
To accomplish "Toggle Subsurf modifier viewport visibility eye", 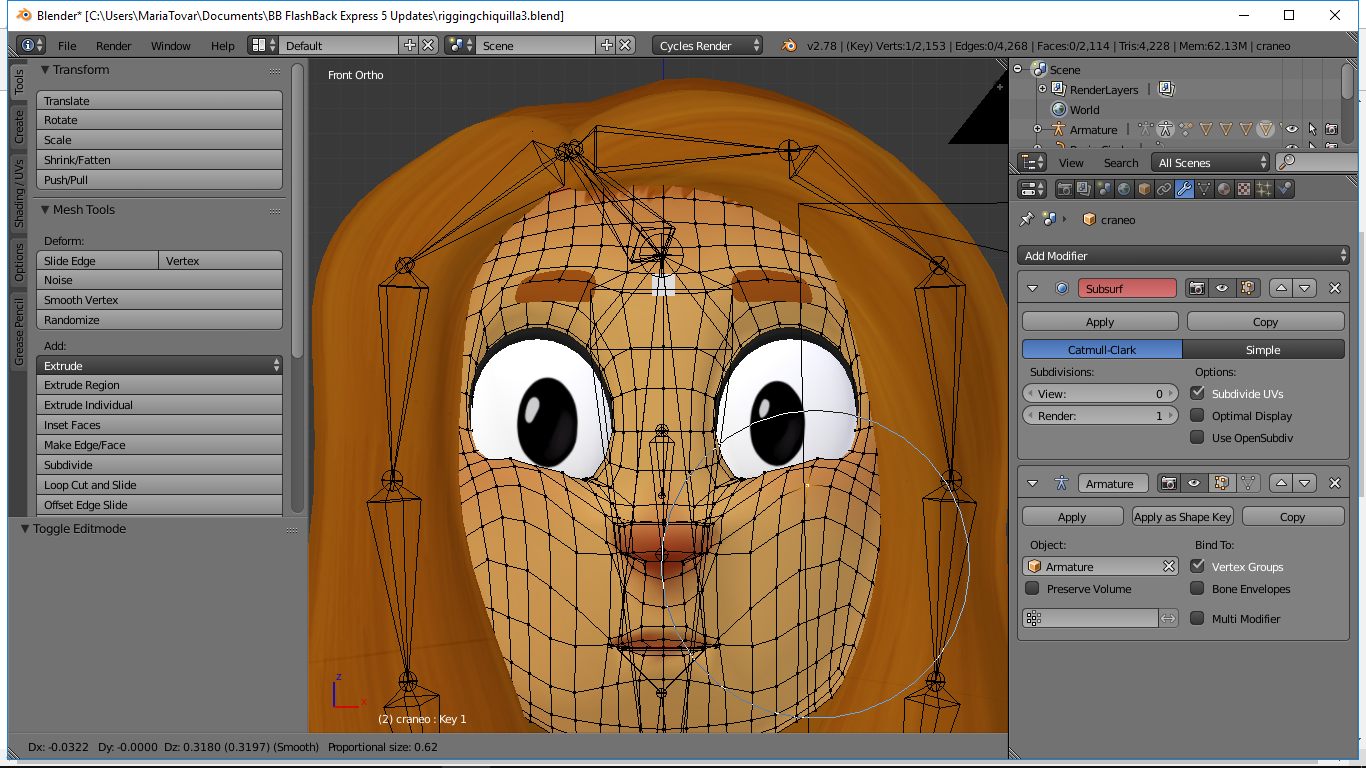I will point(1222,288).
